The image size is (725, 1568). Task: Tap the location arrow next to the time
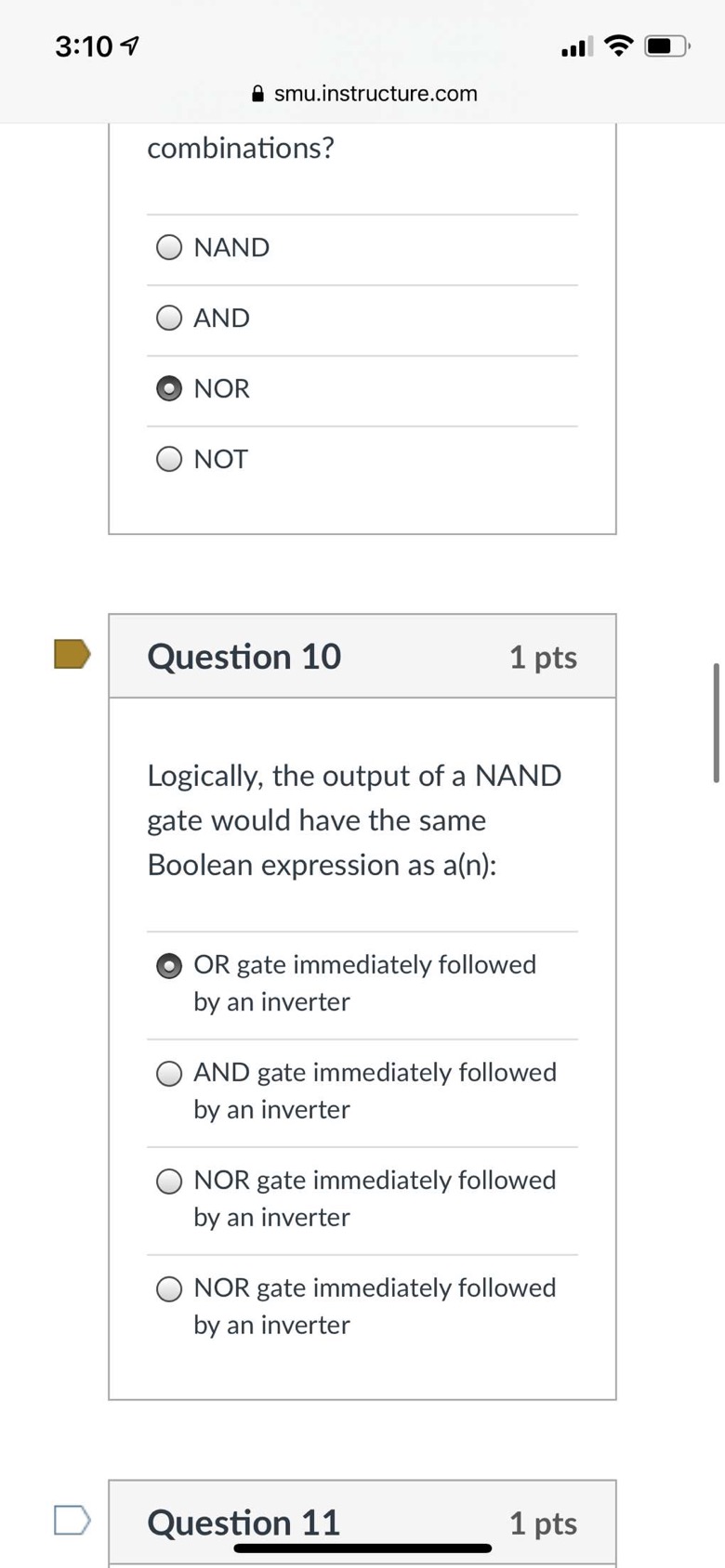tap(131, 45)
